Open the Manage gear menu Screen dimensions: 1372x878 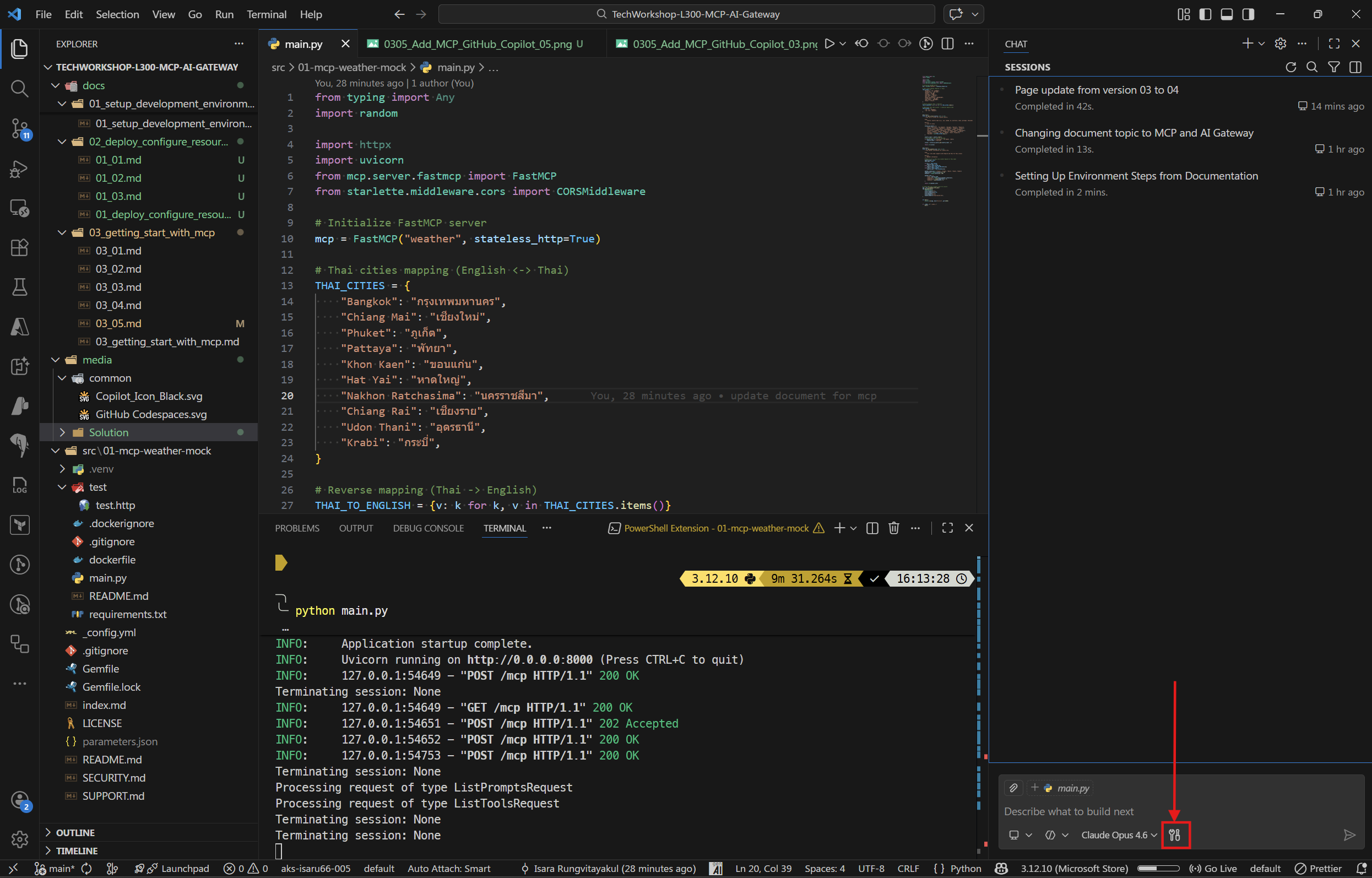point(19,839)
